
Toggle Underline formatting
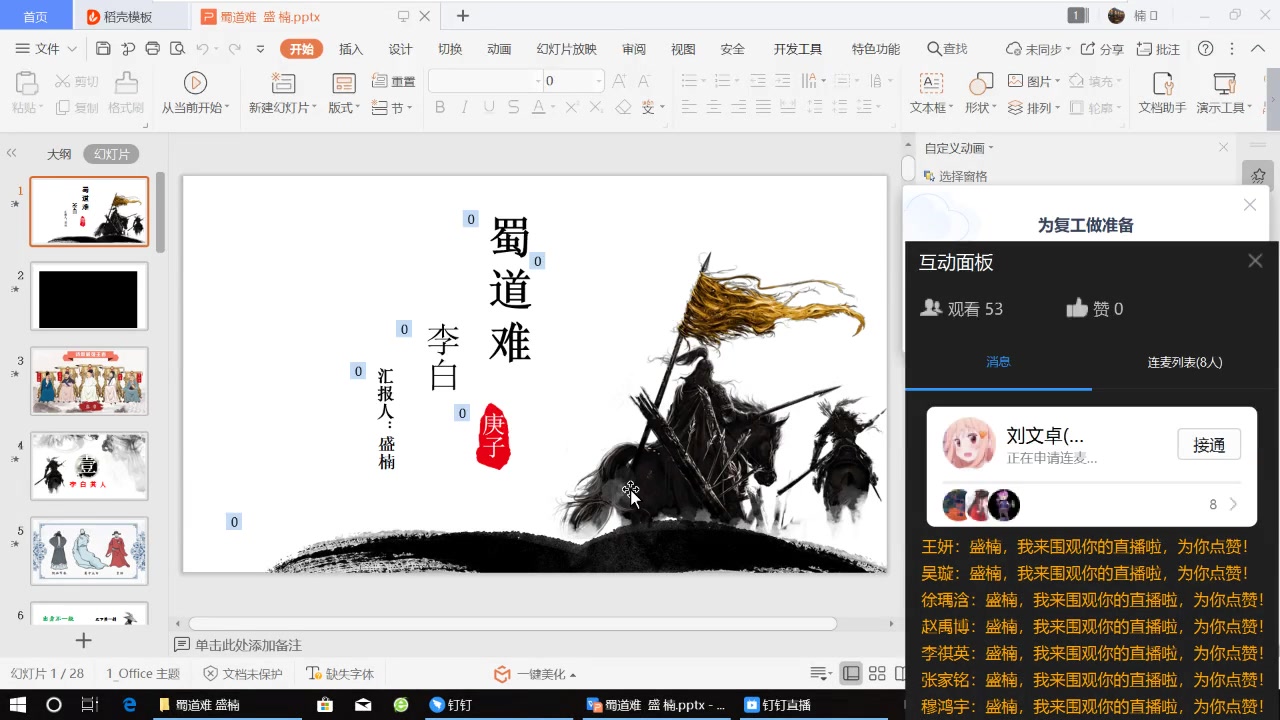click(489, 107)
